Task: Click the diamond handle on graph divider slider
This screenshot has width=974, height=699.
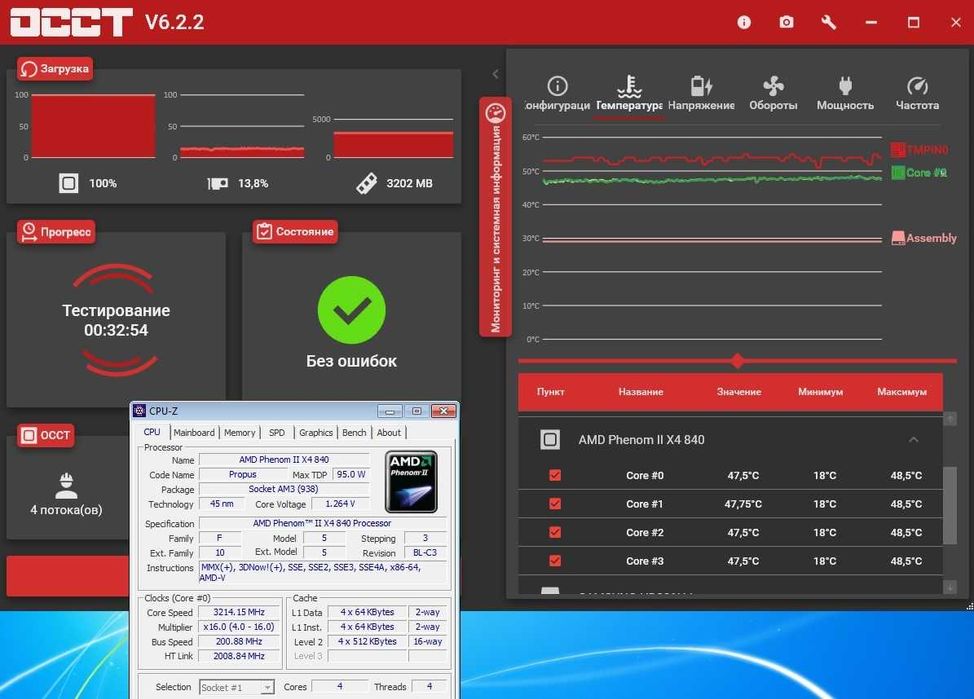Action: pos(737,360)
